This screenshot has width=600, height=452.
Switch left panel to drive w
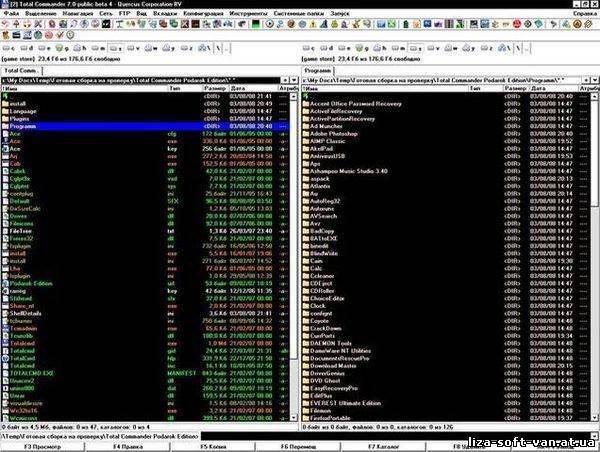(x=151, y=48)
